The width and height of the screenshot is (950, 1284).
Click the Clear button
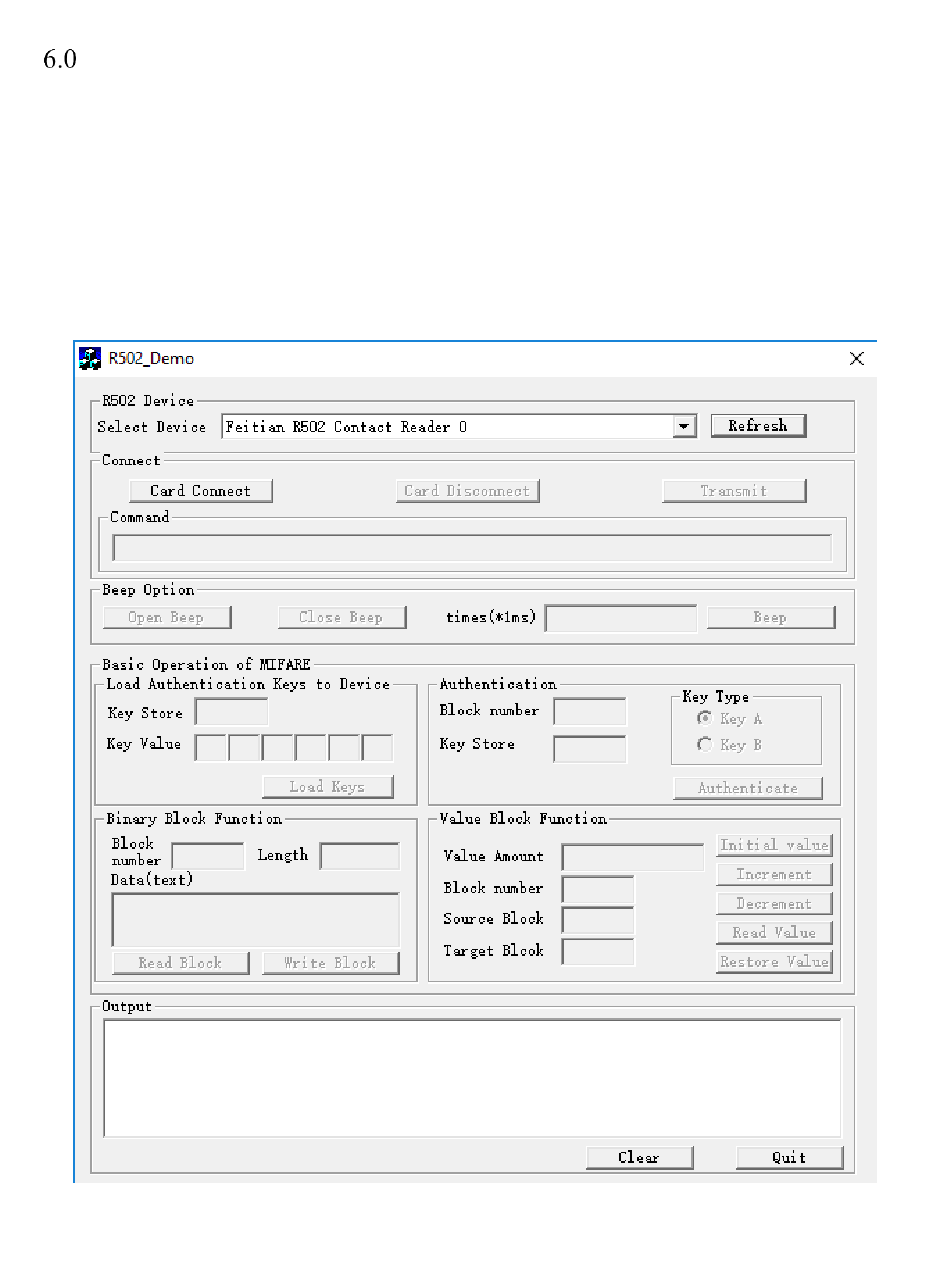(640, 1157)
